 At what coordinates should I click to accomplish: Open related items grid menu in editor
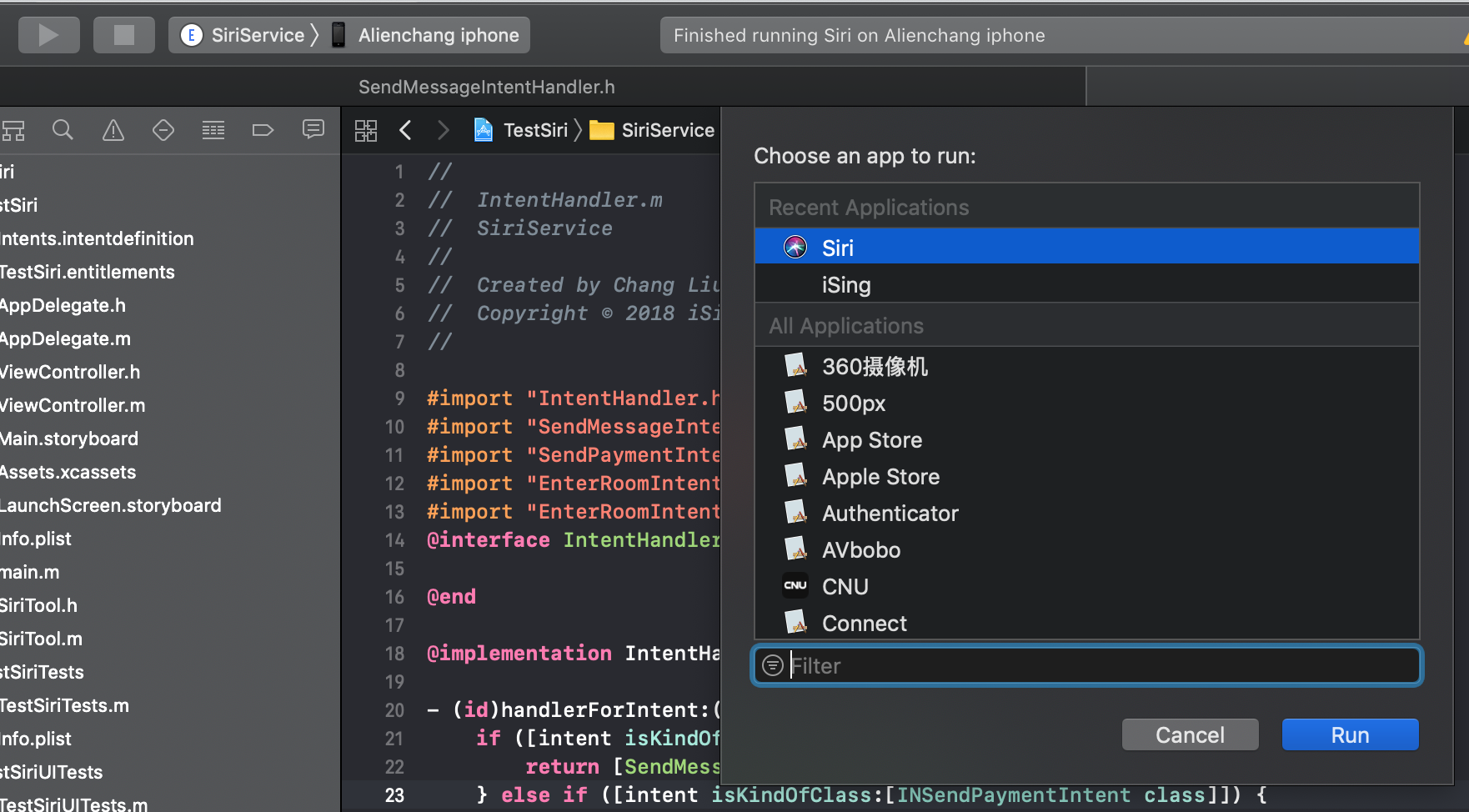point(365,130)
